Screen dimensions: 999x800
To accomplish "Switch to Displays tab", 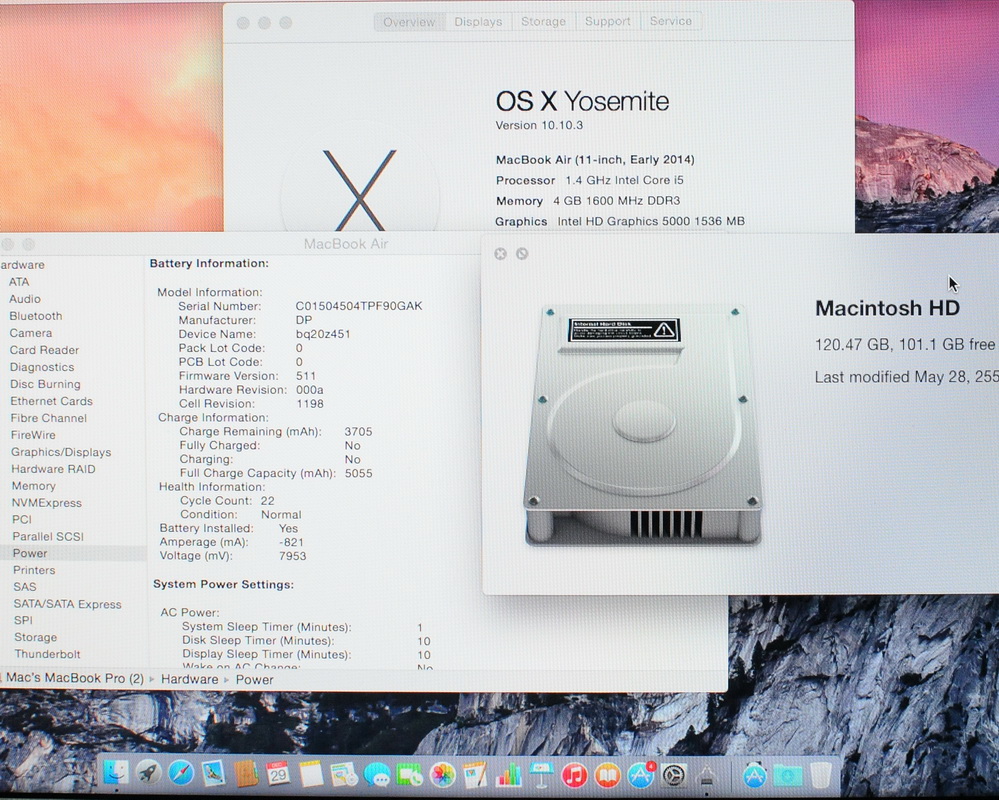I will click(x=478, y=22).
